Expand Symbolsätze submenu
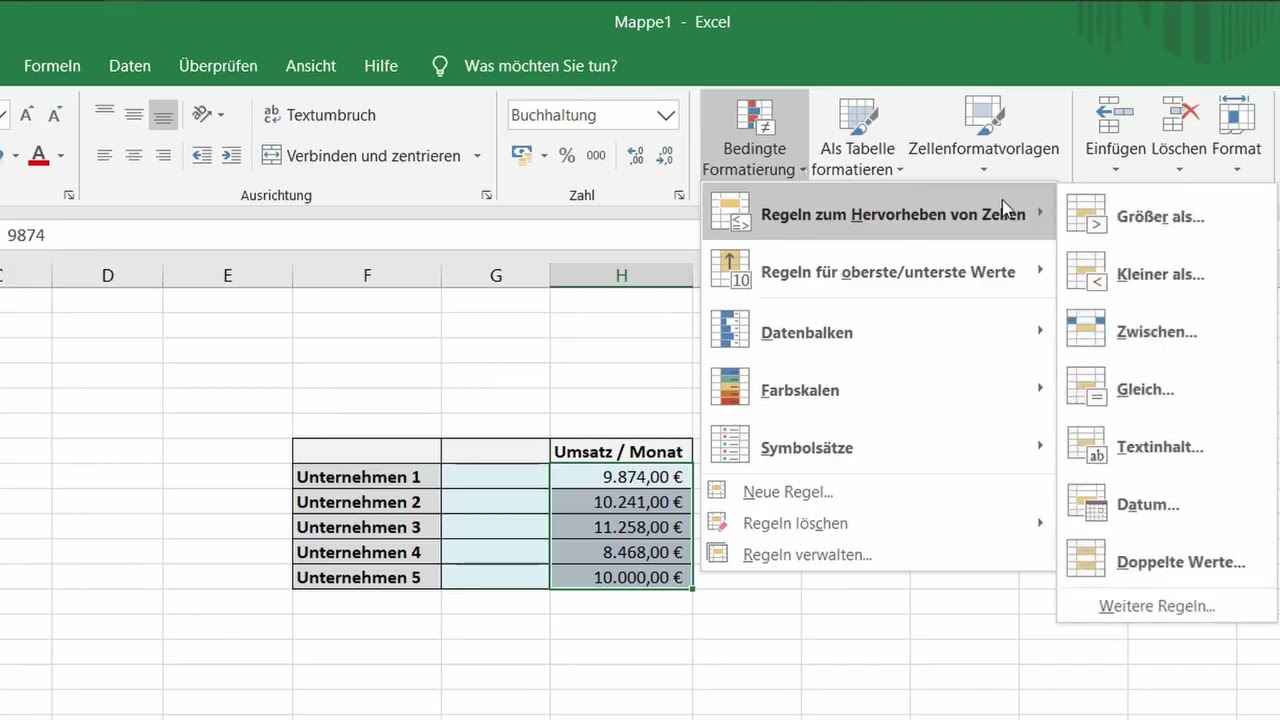Viewport: 1280px width, 720px height. tap(878, 447)
